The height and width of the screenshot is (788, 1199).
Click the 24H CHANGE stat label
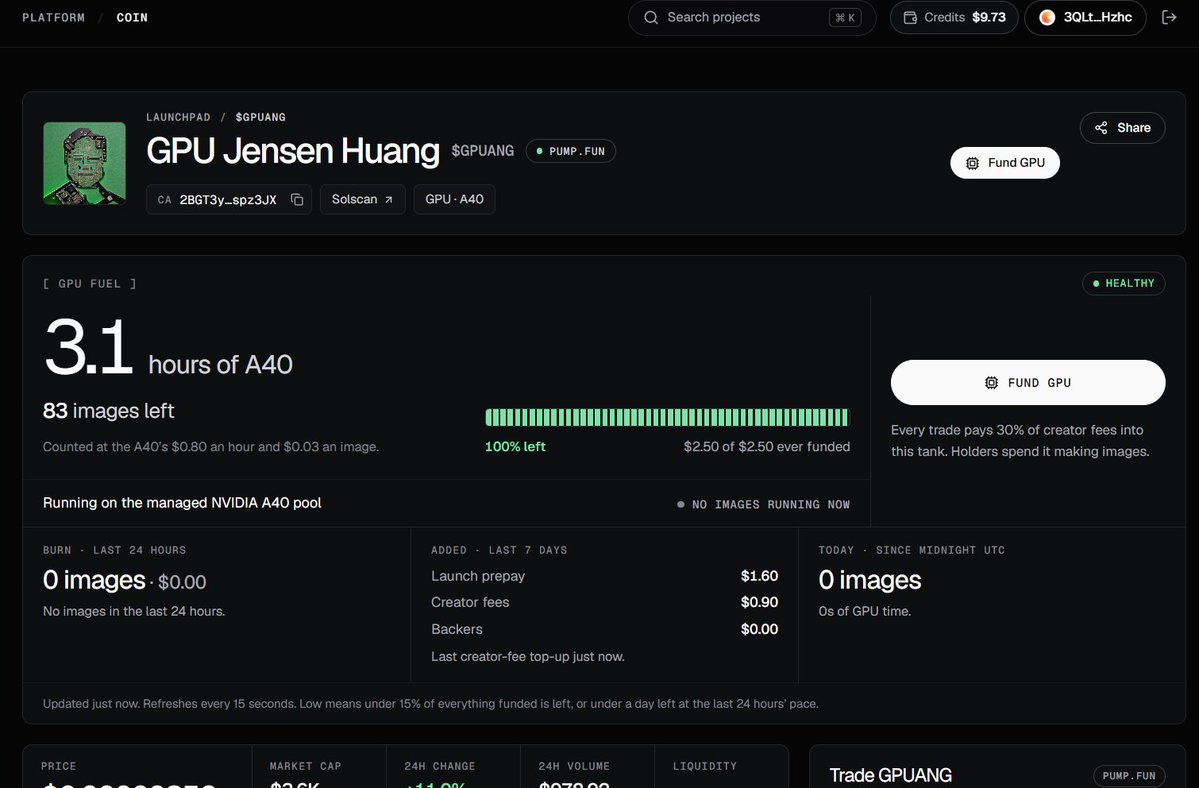pyautogui.click(x=440, y=766)
